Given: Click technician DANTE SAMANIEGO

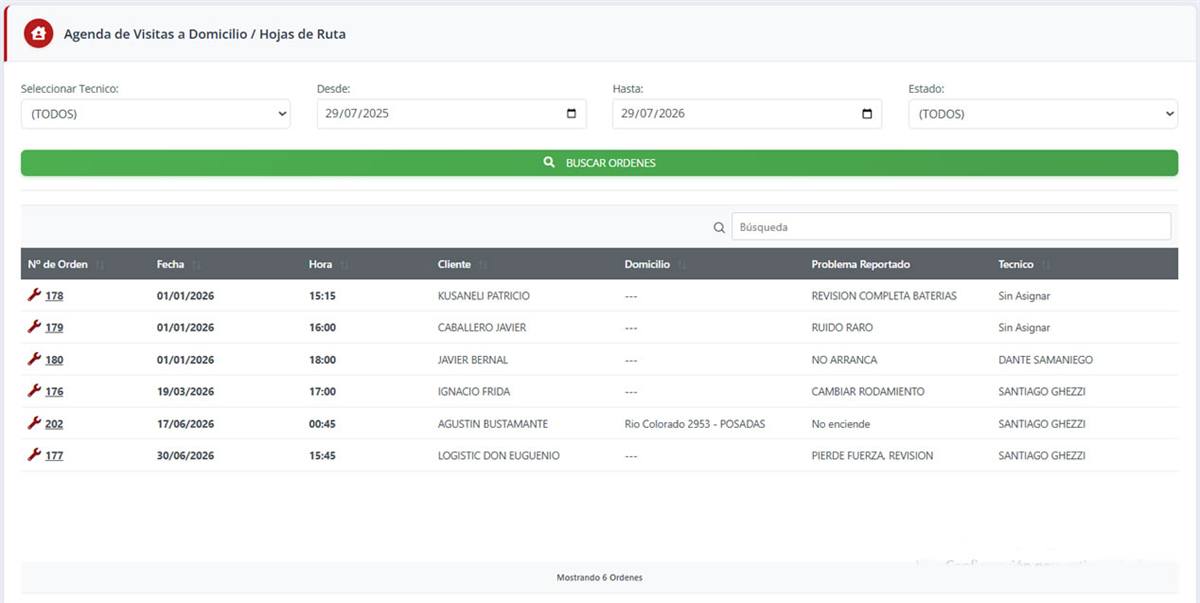Looking at the screenshot, I should coord(1045,360).
